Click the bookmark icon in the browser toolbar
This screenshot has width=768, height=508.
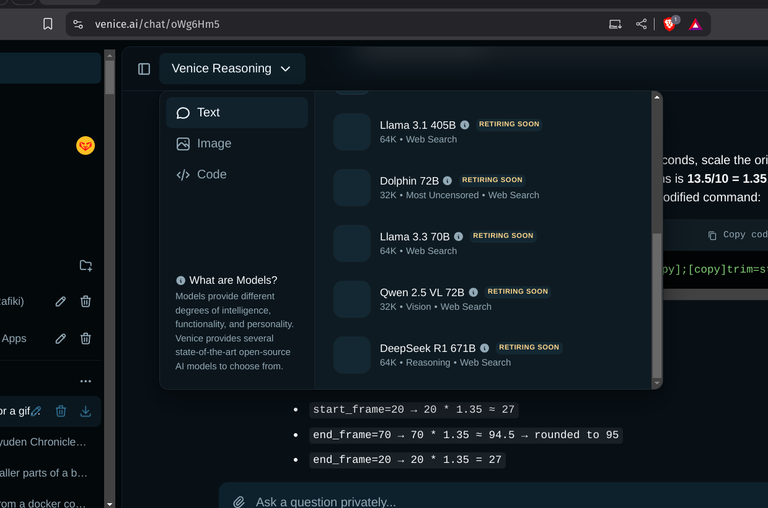pyautogui.click(x=48, y=24)
